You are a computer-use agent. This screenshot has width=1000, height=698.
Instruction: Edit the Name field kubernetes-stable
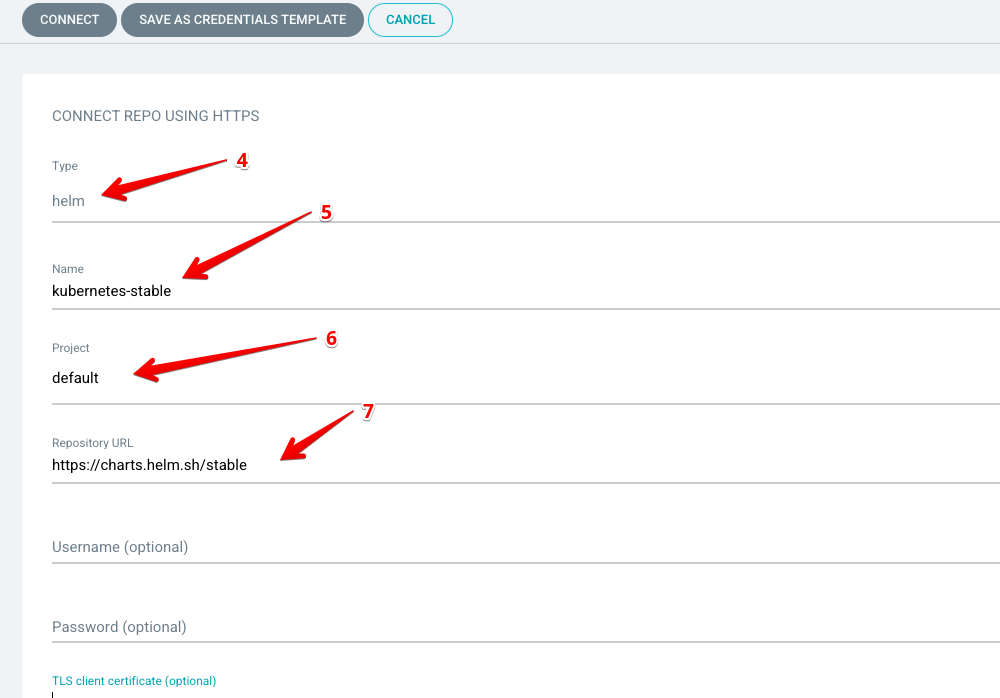point(526,291)
